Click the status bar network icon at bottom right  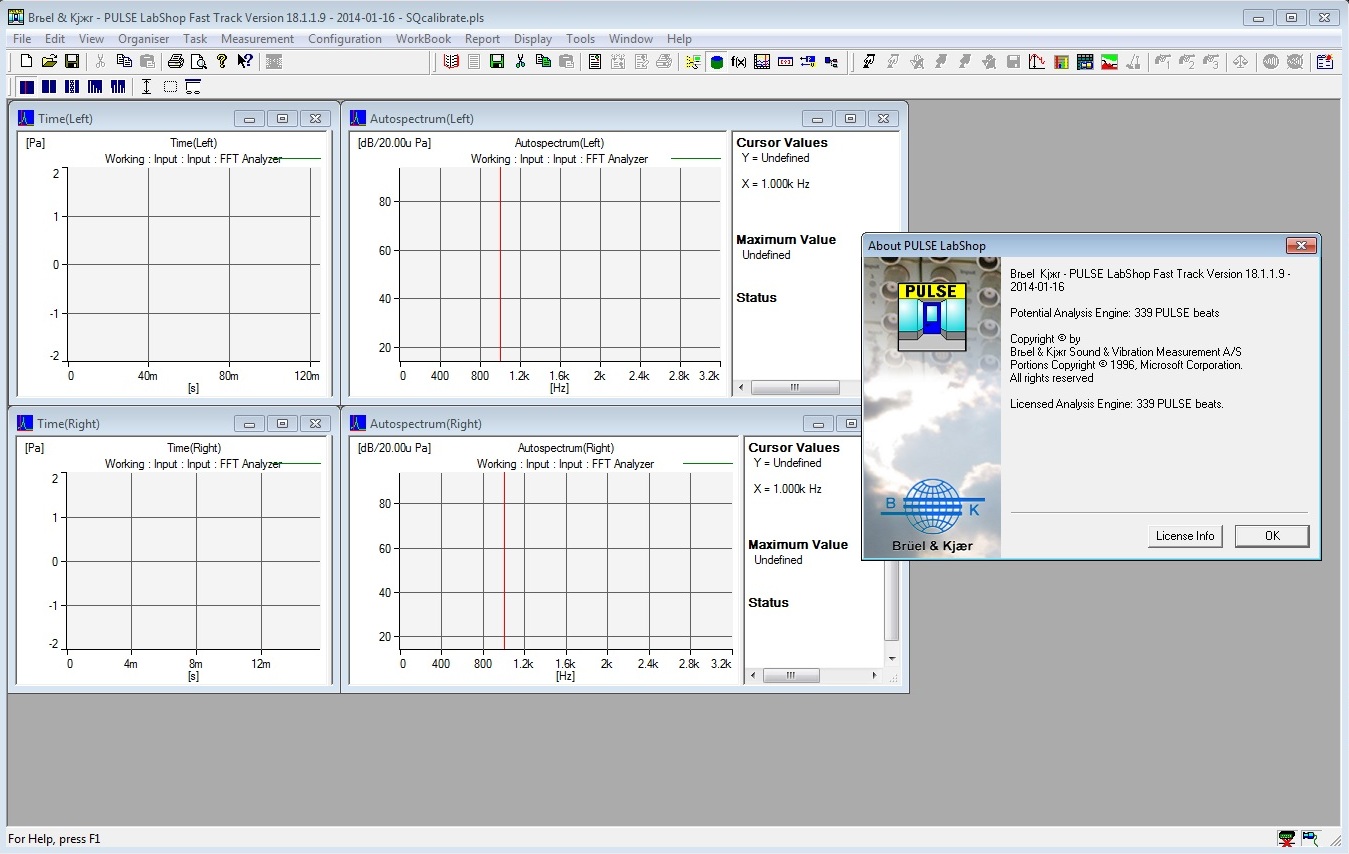[x=1310, y=838]
